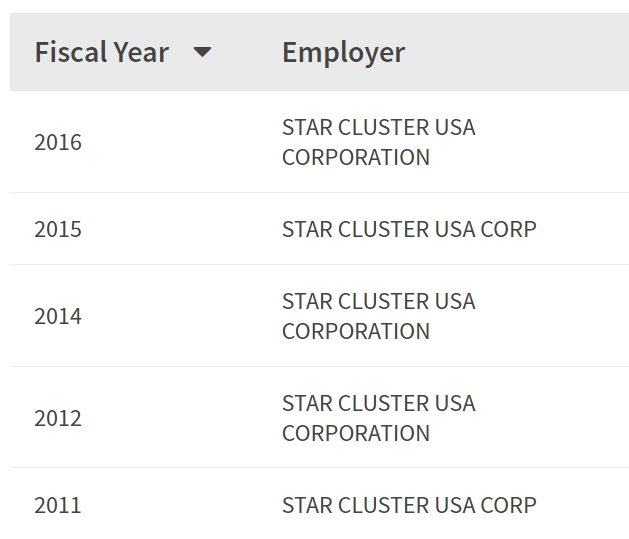
Task: Click the word CORPORATION in 2012 row
Action: (x=355, y=433)
